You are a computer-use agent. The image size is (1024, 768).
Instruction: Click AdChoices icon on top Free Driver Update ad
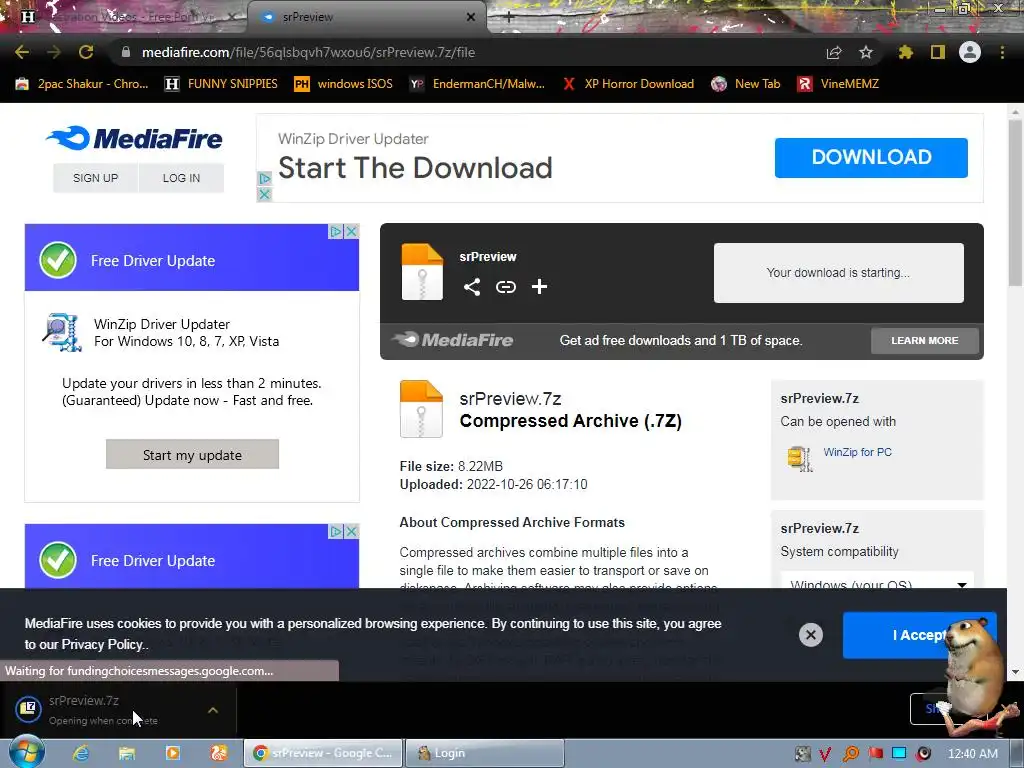pos(336,231)
